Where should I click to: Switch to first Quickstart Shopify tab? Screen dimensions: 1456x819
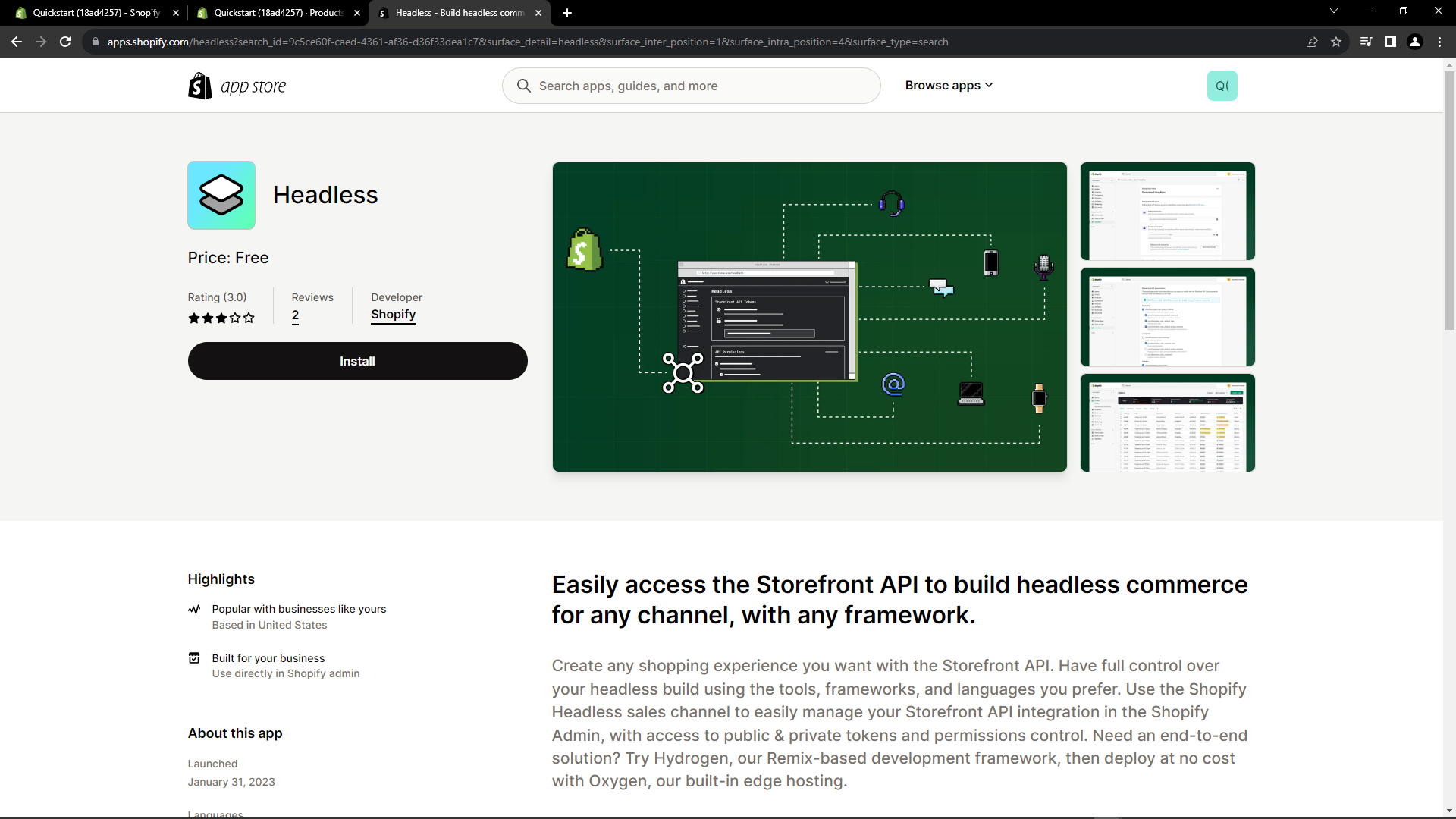coord(96,13)
